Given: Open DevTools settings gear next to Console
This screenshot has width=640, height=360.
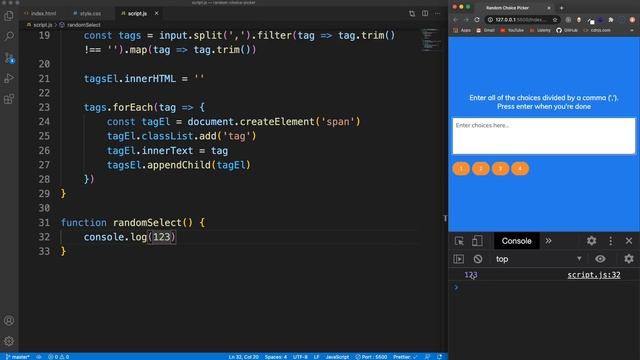Looking at the screenshot, I should (x=591, y=241).
